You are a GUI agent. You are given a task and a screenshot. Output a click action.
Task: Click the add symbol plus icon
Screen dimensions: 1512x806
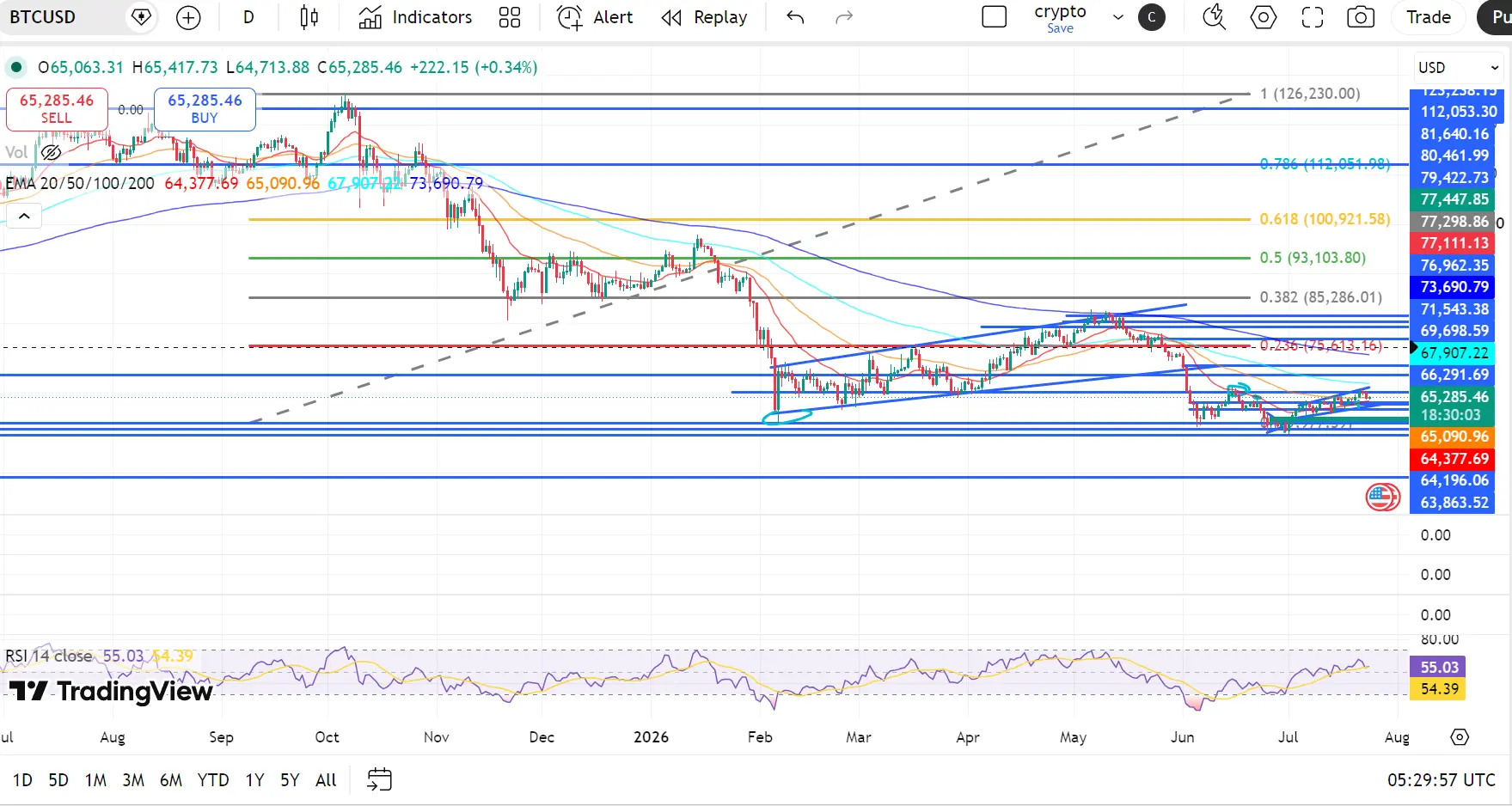[x=188, y=17]
